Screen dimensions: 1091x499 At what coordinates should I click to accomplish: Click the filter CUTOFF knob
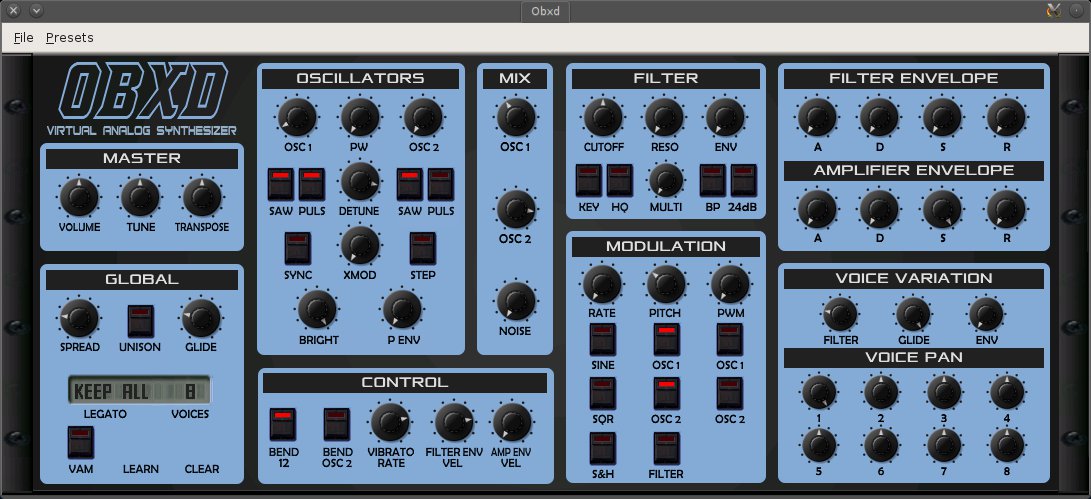pos(603,117)
